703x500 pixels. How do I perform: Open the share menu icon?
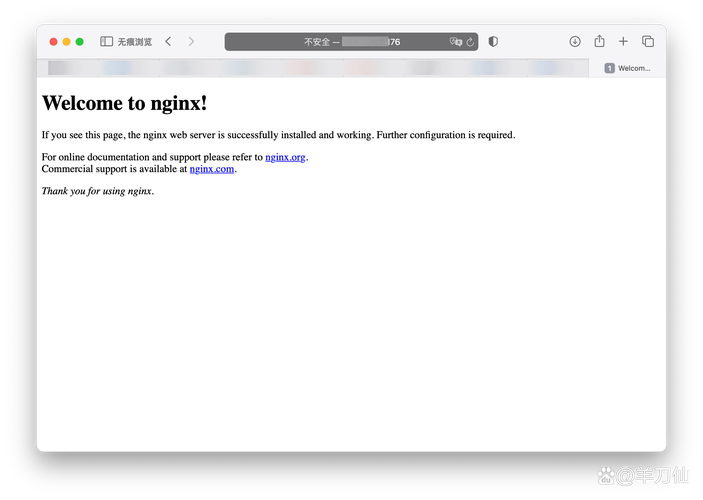point(599,41)
